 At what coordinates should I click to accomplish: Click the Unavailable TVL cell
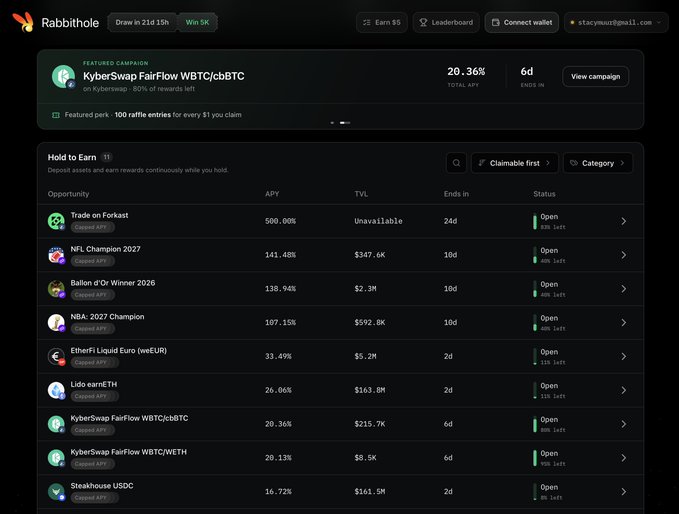click(378, 221)
